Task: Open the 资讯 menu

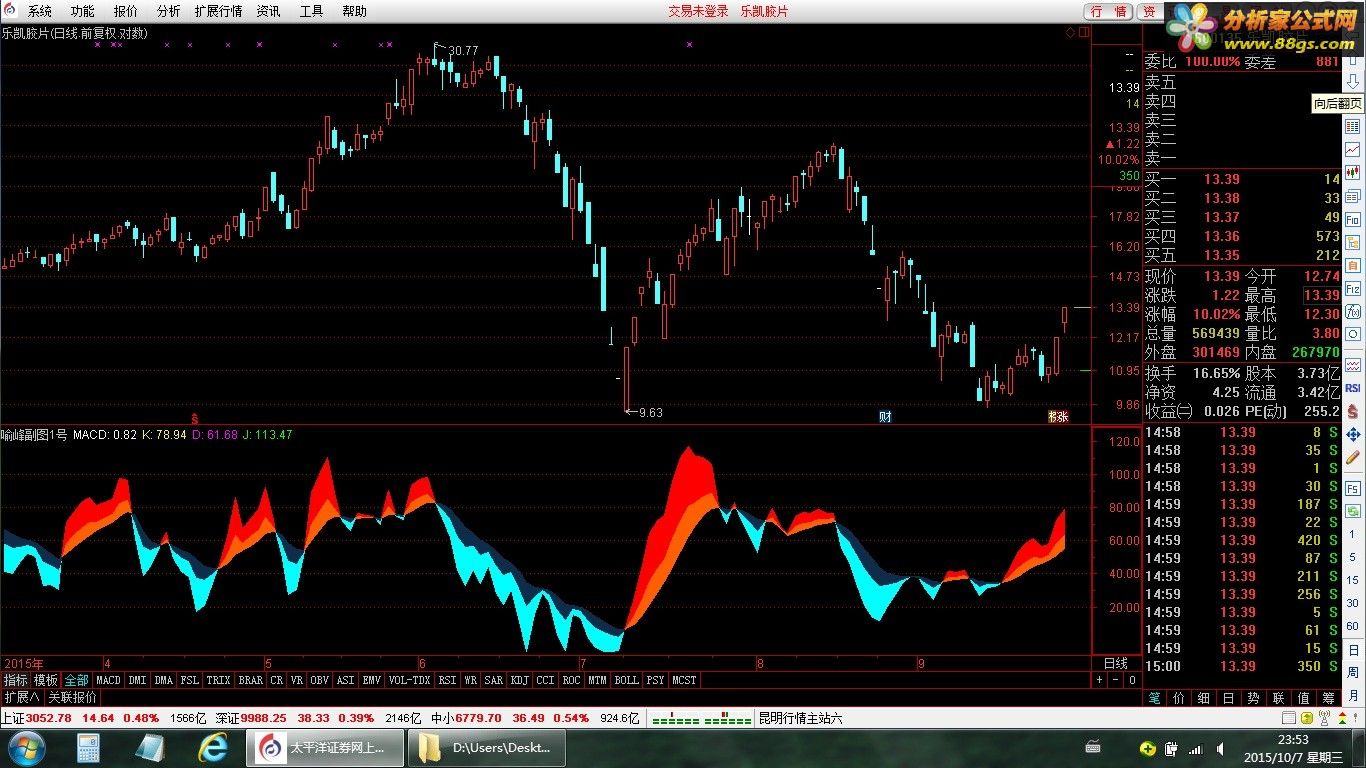Action: [x=268, y=11]
